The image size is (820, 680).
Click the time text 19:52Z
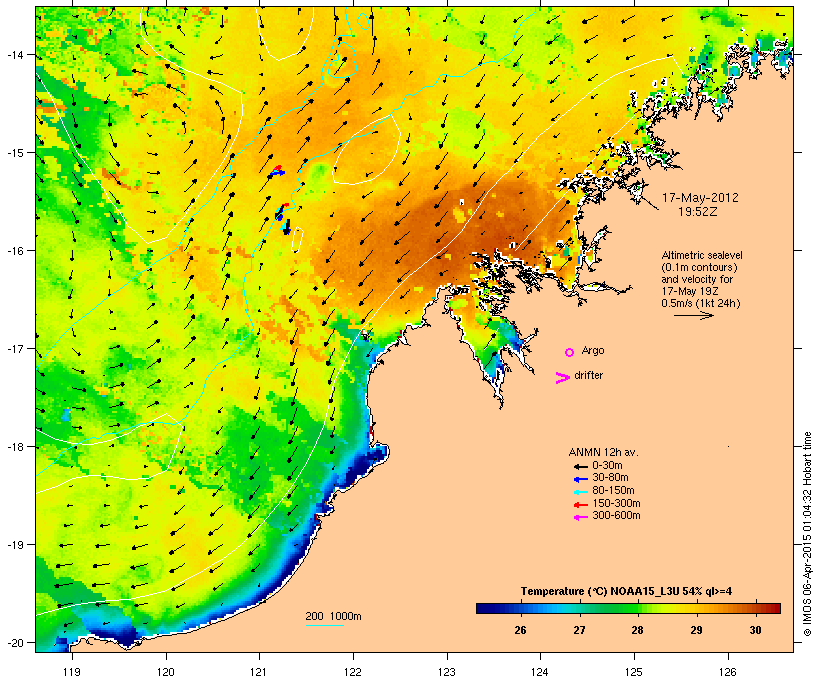(x=698, y=212)
